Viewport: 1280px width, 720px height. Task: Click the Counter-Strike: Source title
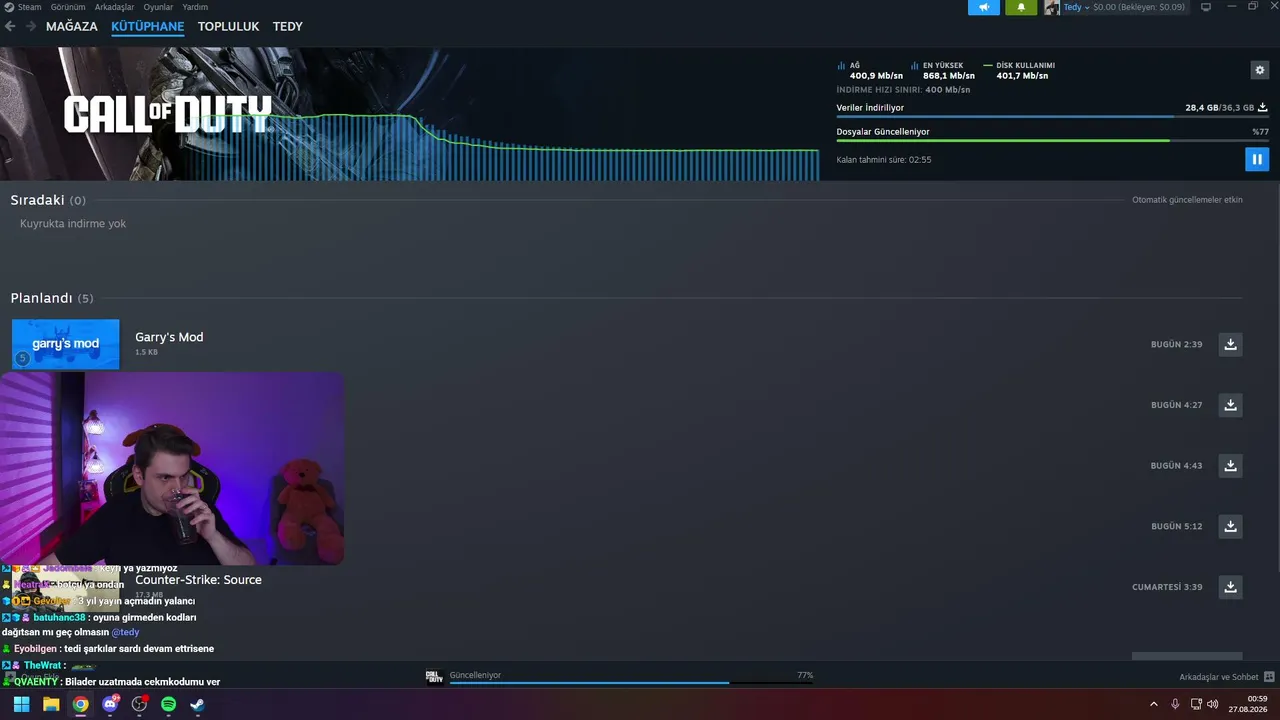point(198,580)
